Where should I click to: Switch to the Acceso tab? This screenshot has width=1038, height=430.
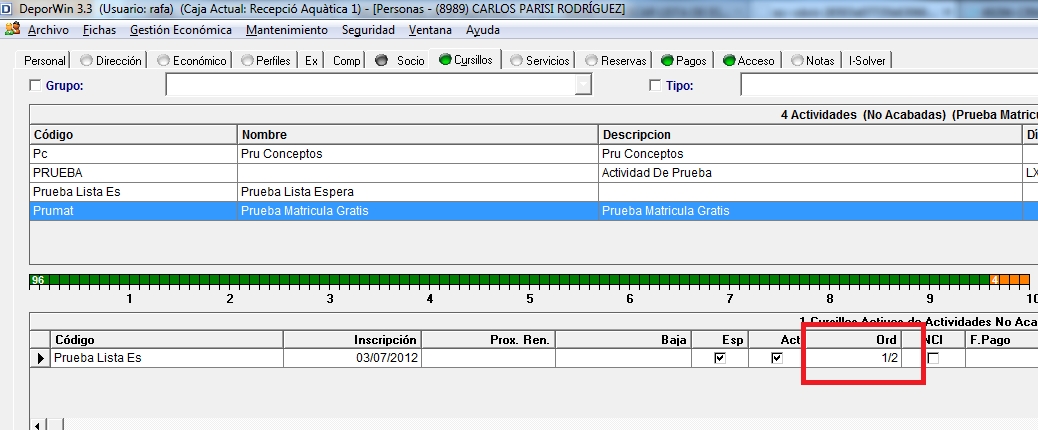(x=748, y=60)
